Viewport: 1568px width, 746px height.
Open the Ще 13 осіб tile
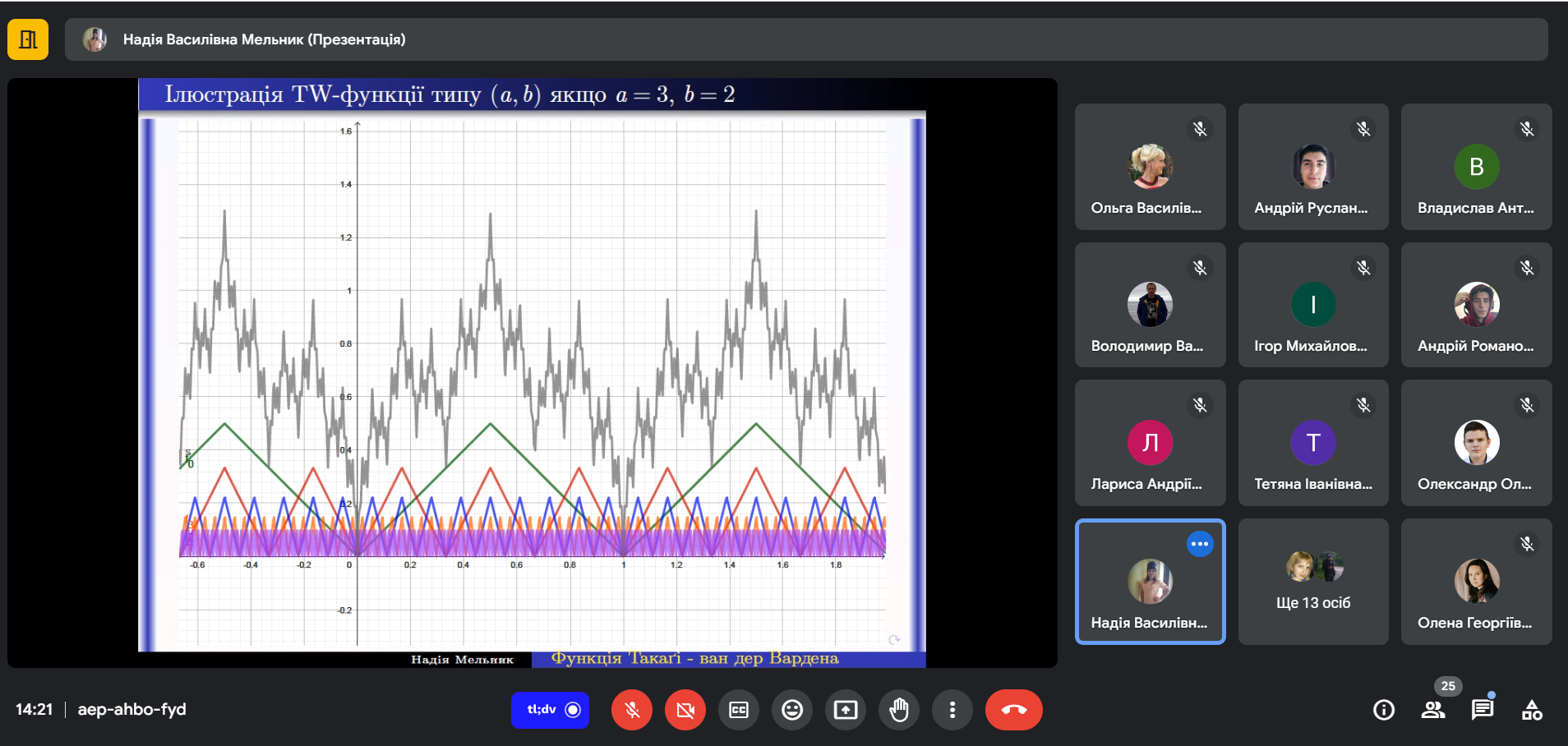1313,581
